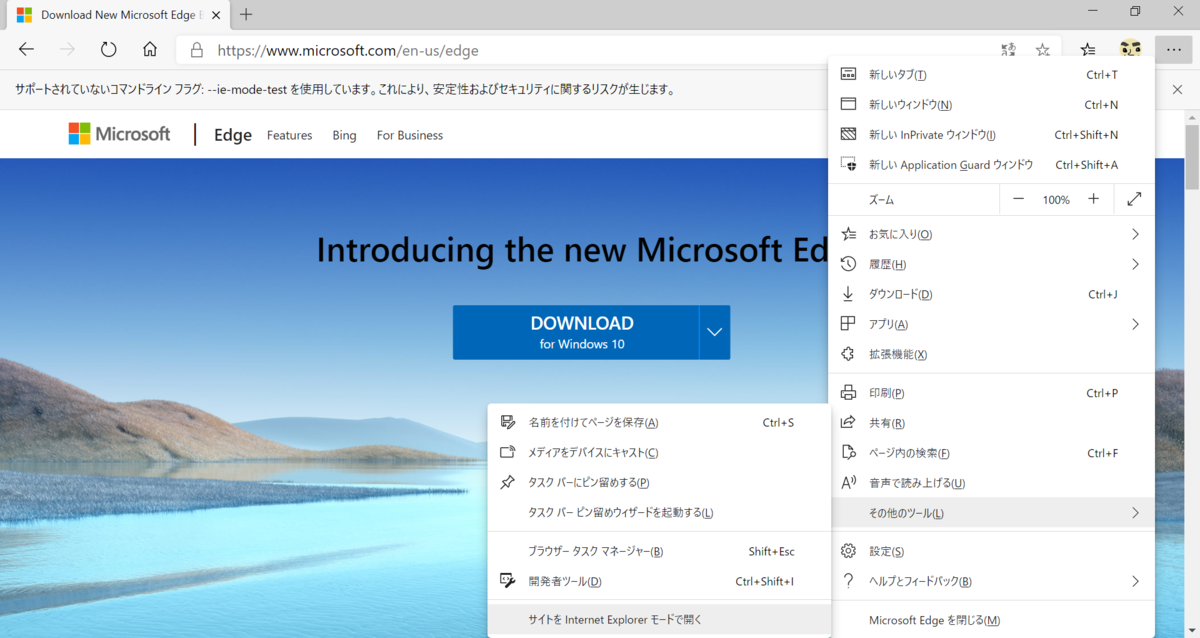Viewport: 1200px width, 638px height.
Task: Open 開発者ツール menu item
Action: [659, 581]
